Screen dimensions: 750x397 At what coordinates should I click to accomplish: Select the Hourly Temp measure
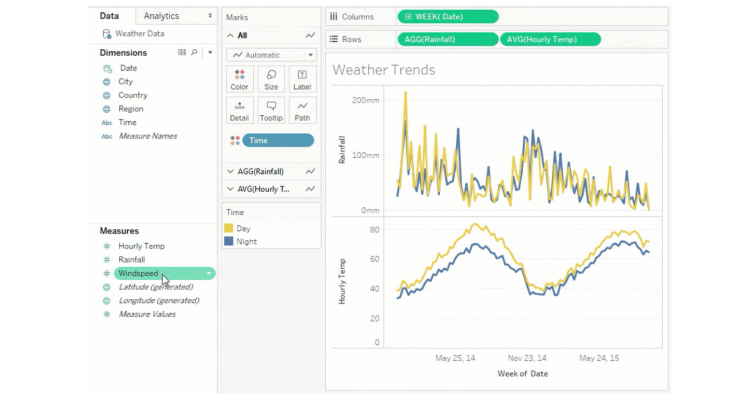click(141, 246)
